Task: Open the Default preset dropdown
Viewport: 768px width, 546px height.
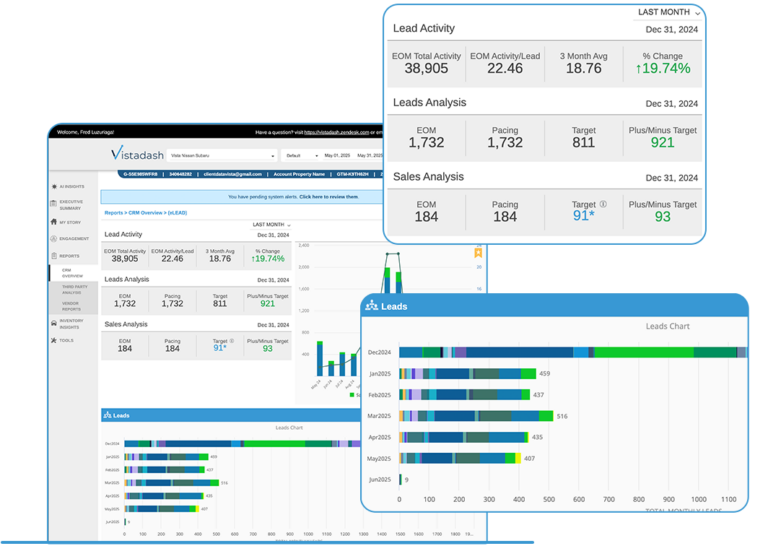Action: (301, 156)
